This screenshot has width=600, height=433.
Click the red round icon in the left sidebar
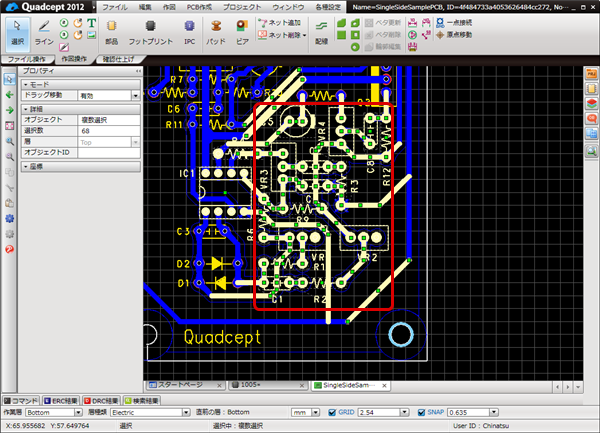click(10, 249)
